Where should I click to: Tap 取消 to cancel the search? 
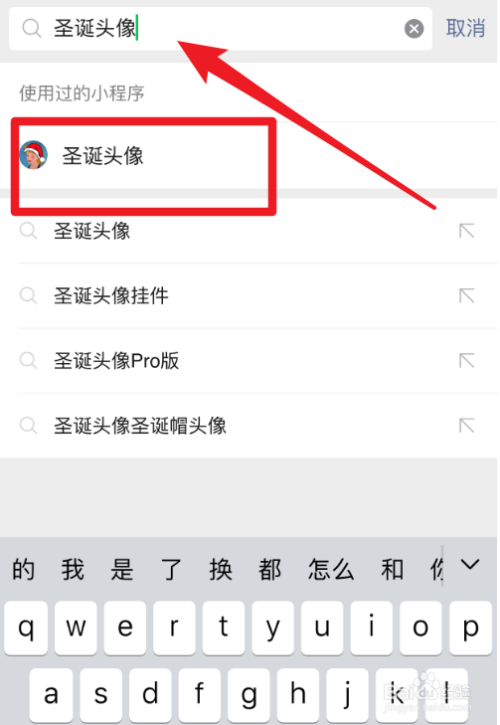click(465, 28)
